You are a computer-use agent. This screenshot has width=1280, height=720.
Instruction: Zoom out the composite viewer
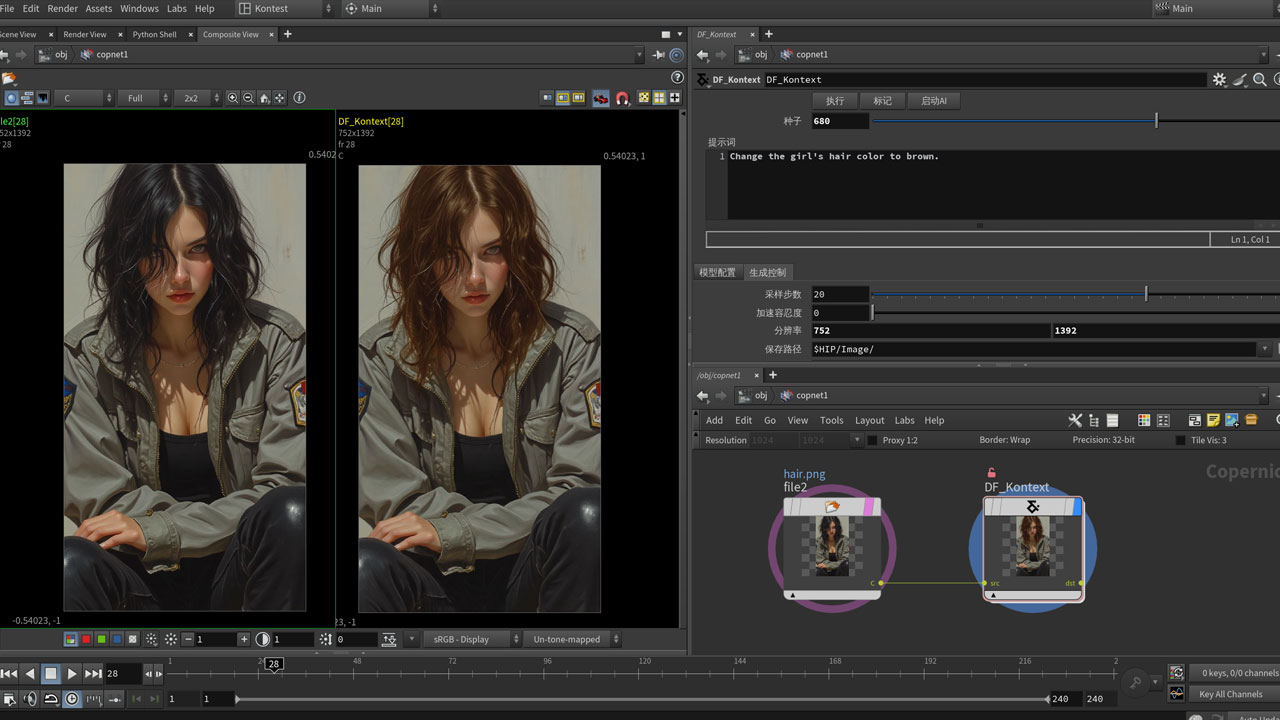tap(248, 98)
